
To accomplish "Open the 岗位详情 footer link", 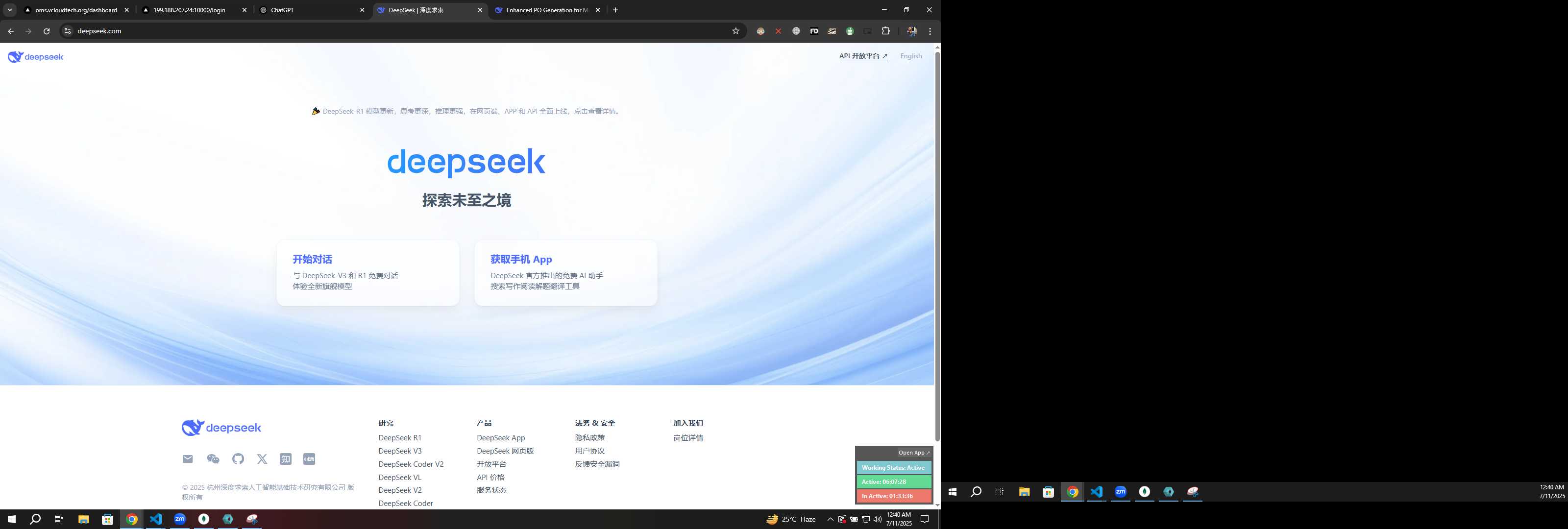I will [688, 438].
